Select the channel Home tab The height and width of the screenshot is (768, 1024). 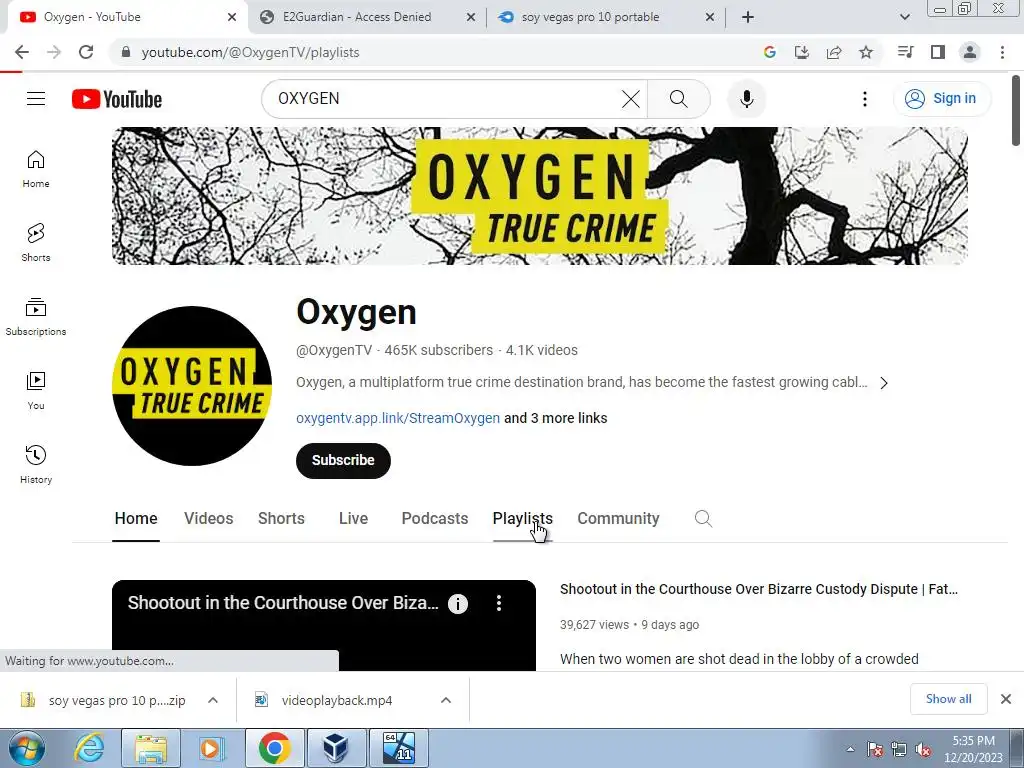136,519
